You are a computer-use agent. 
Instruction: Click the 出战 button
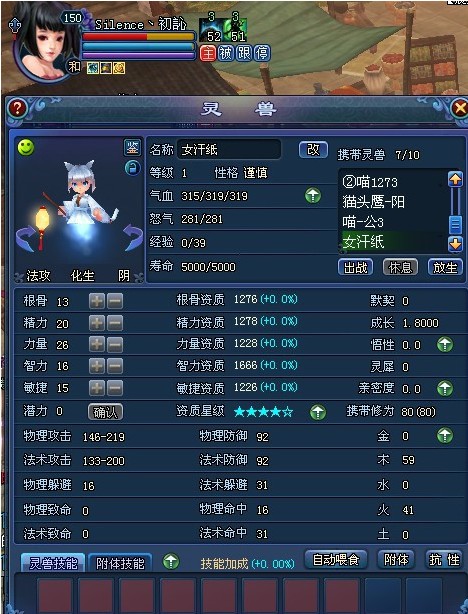(x=355, y=267)
